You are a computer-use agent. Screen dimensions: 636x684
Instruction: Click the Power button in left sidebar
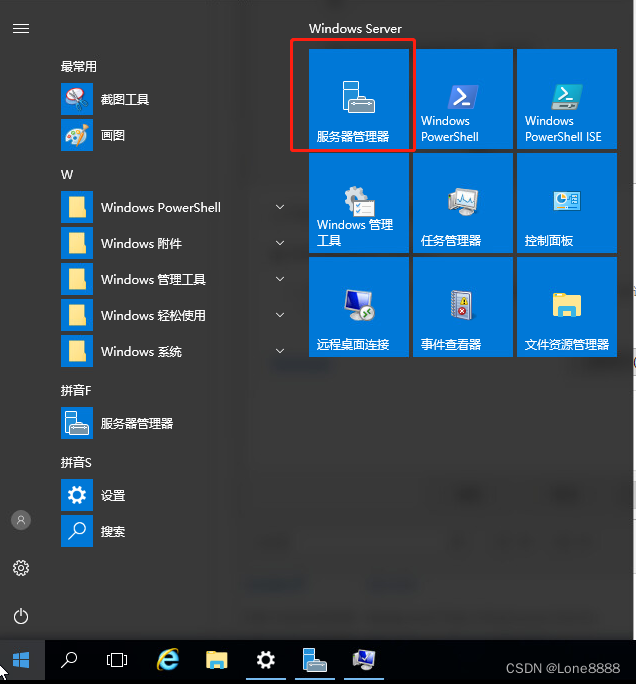click(21, 616)
